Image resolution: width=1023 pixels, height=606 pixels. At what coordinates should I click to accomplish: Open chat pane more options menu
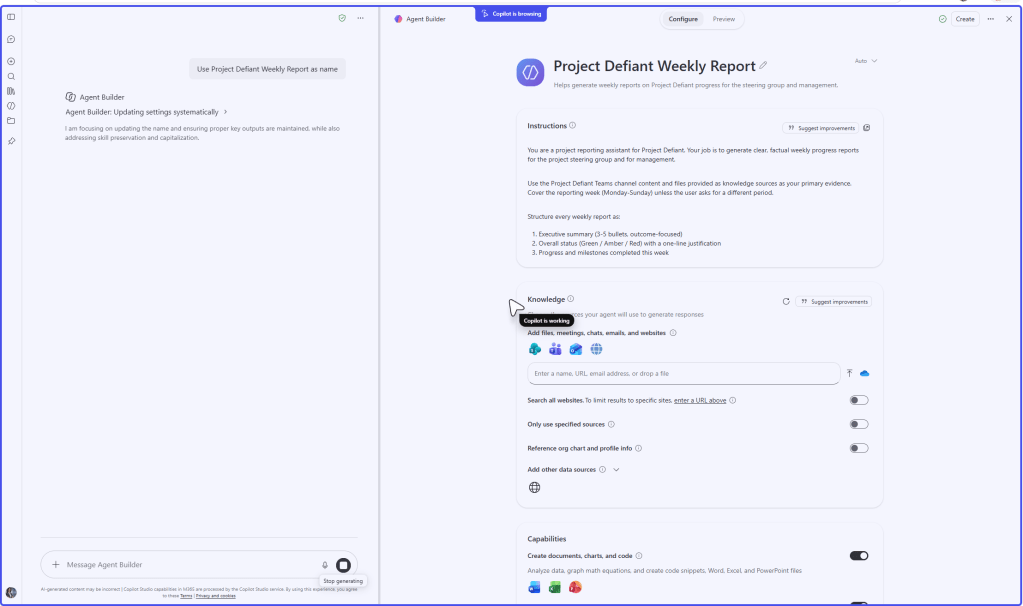pyautogui.click(x=360, y=18)
